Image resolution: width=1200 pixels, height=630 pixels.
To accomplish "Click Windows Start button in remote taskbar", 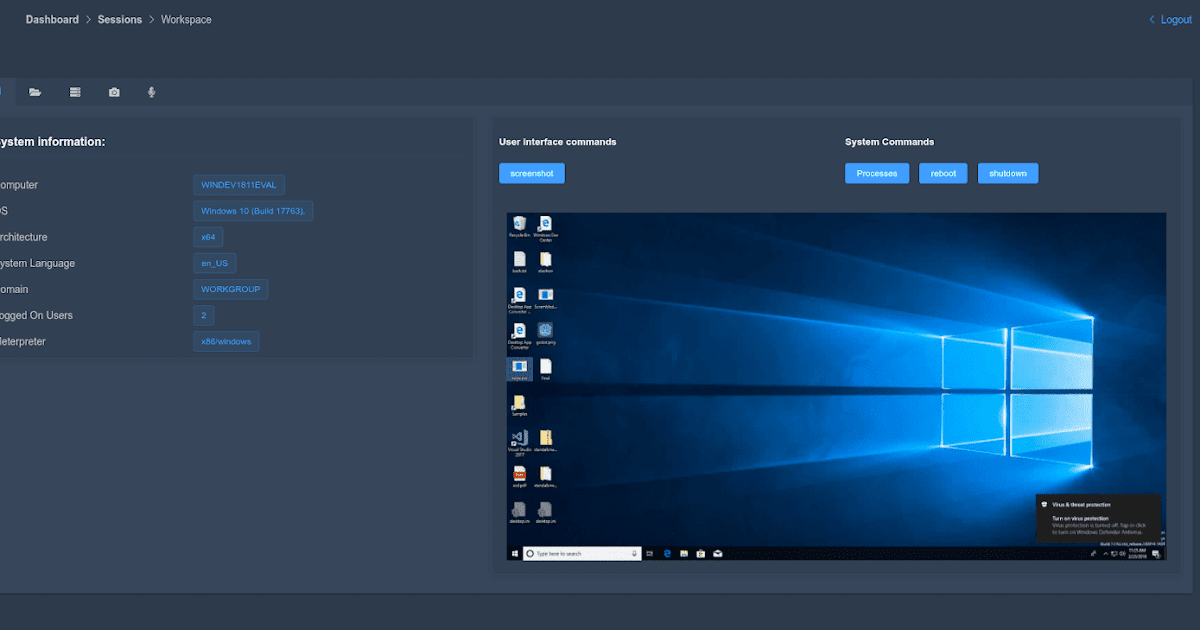I will (x=515, y=554).
